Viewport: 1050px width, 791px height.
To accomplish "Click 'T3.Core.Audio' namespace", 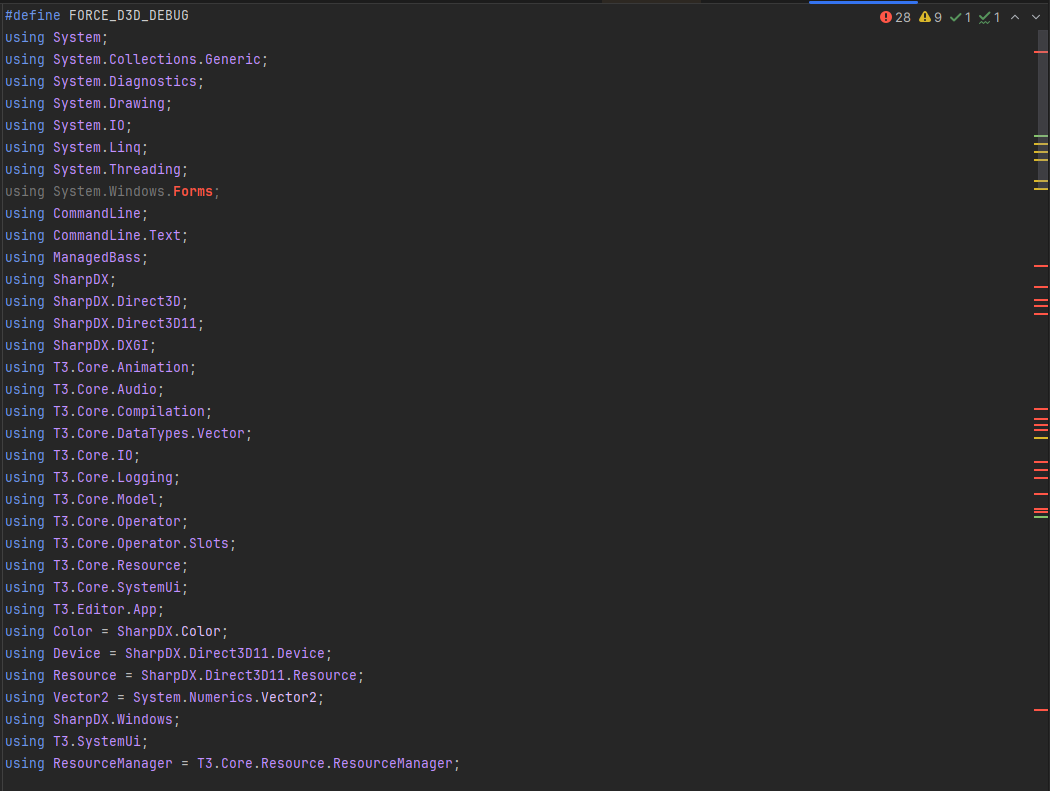I will pyautogui.click(x=104, y=390).
